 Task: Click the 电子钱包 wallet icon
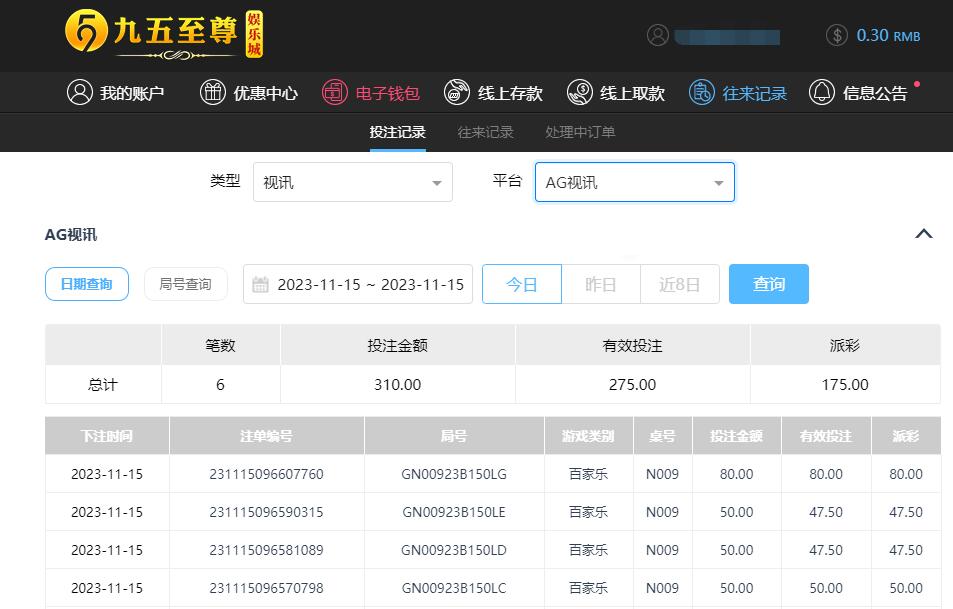point(335,93)
